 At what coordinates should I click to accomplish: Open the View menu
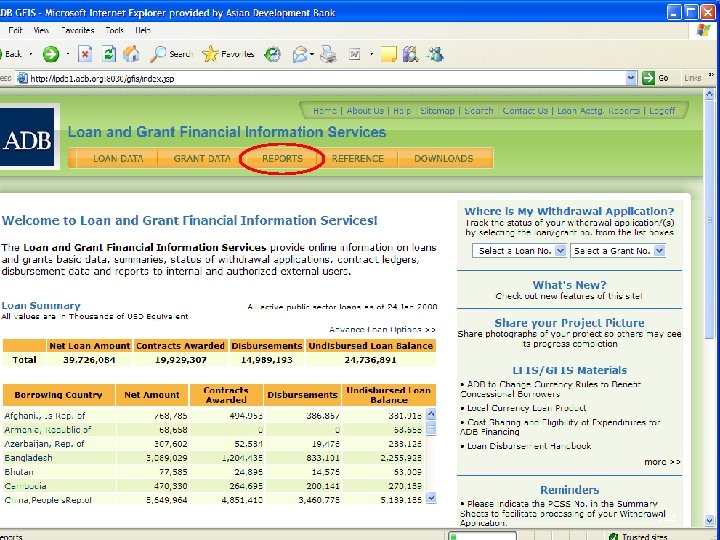[41, 30]
